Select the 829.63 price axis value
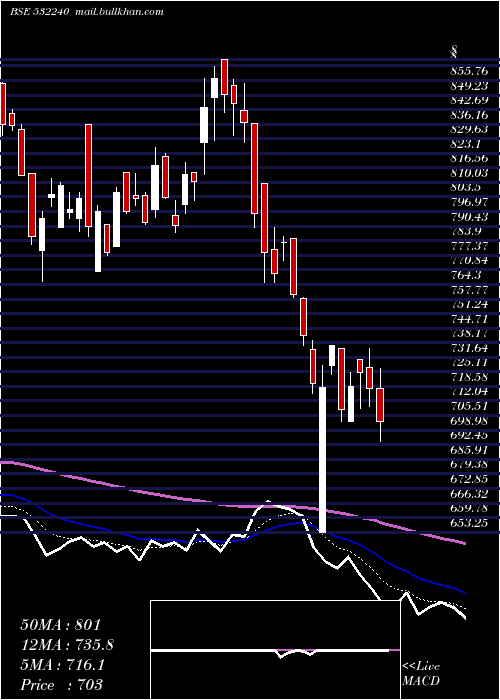 (x=469, y=129)
